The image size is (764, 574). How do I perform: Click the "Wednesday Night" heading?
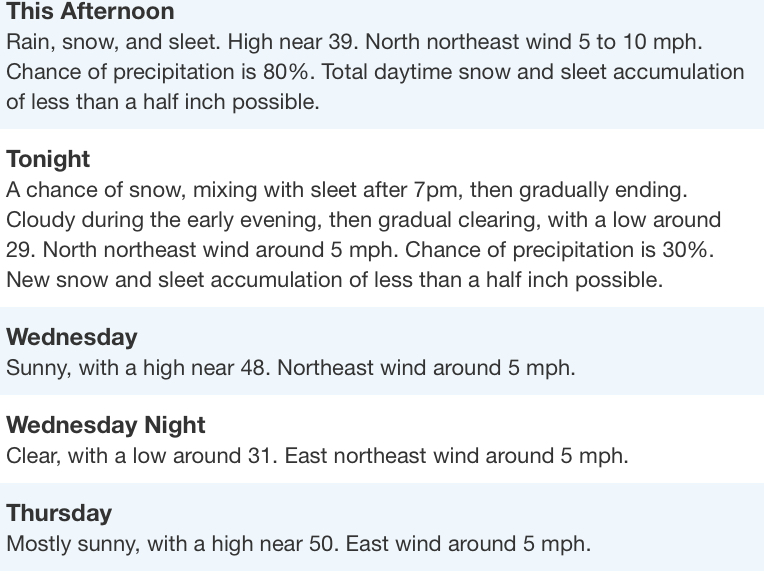tap(105, 425)
